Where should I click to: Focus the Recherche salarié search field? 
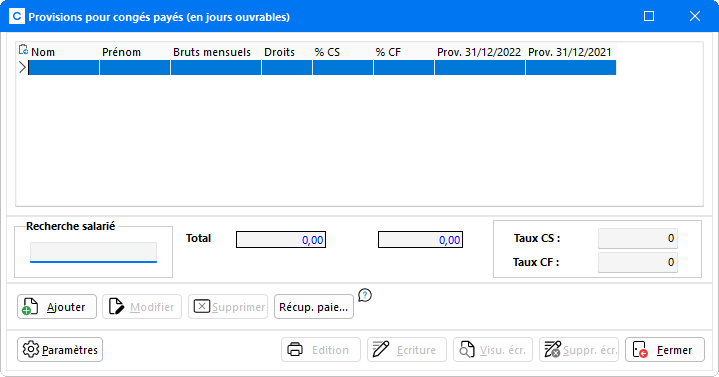[x=94, y=252]
